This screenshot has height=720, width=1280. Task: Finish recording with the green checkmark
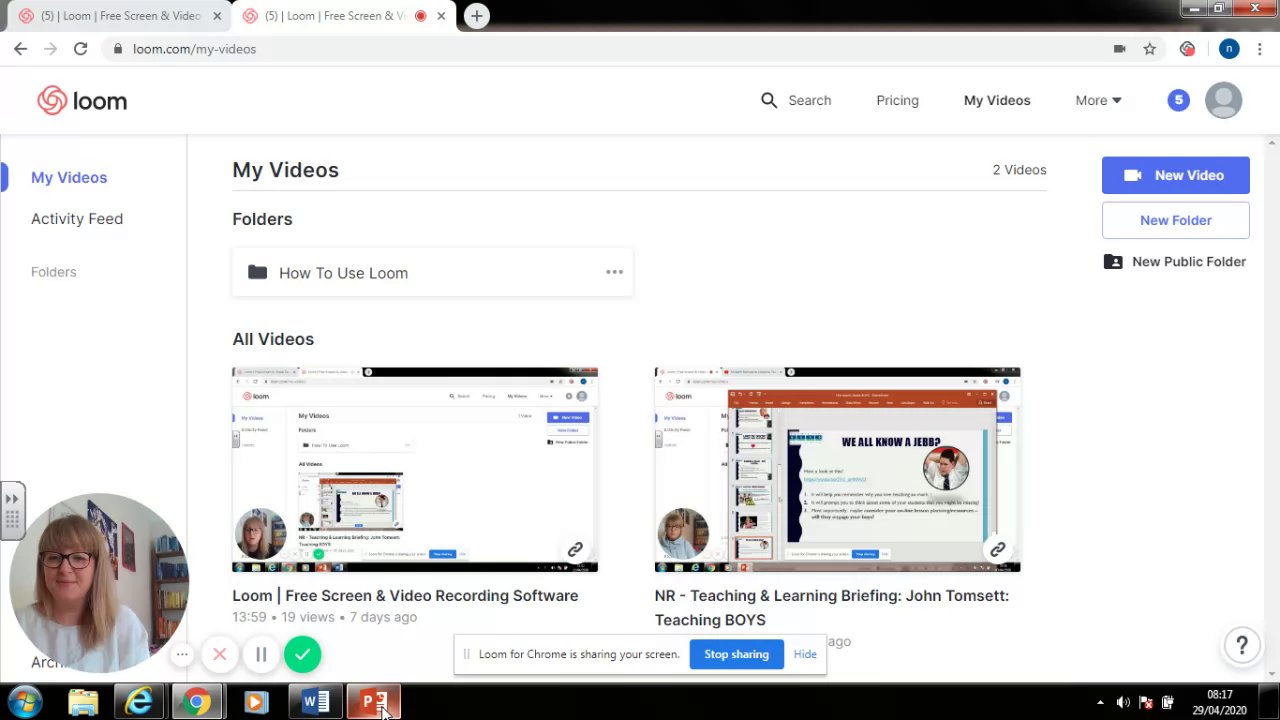pyautogui.click(x=302, y=655)
